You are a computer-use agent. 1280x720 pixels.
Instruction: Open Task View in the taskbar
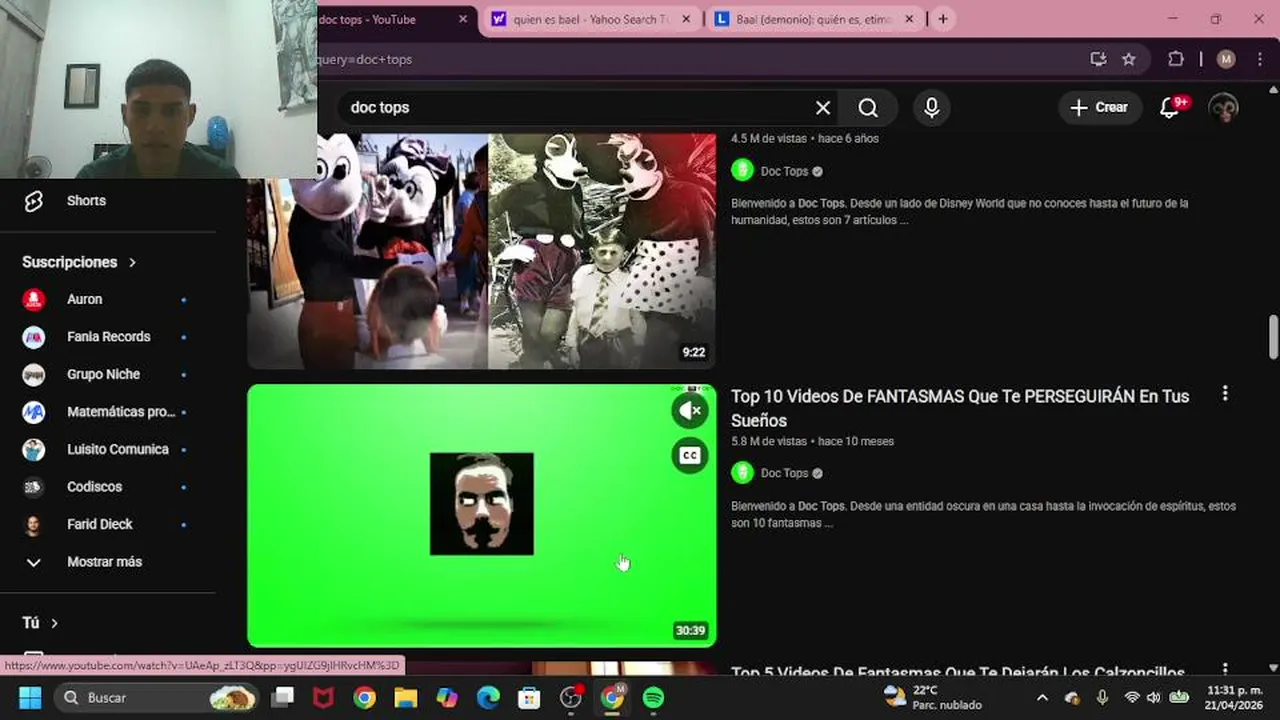coord(284,697)
